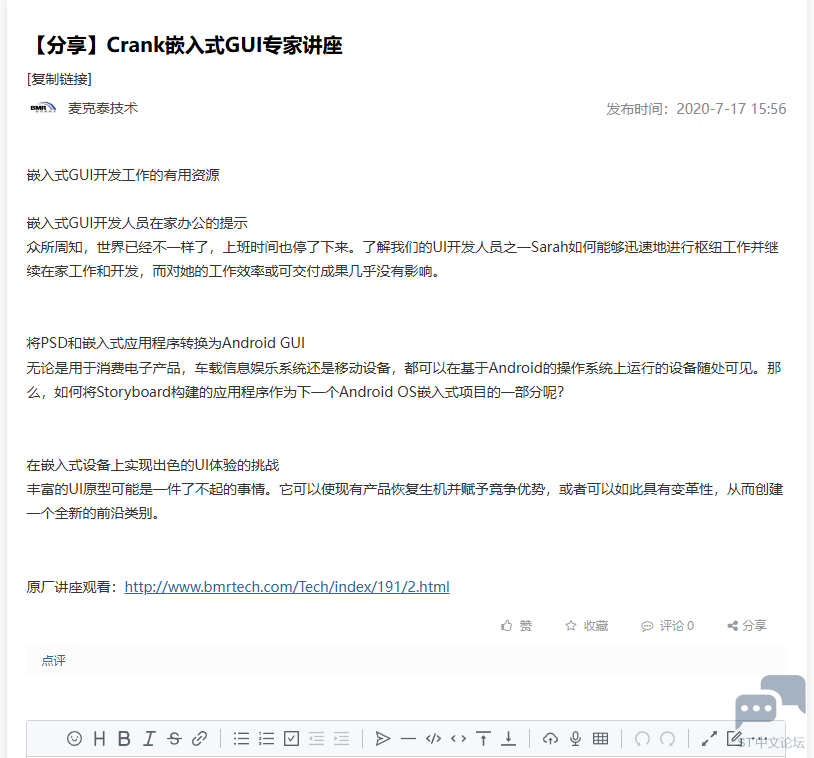Toggle strikethrough formatting in editor
This screenshot has width=814, height=758.
174,738
